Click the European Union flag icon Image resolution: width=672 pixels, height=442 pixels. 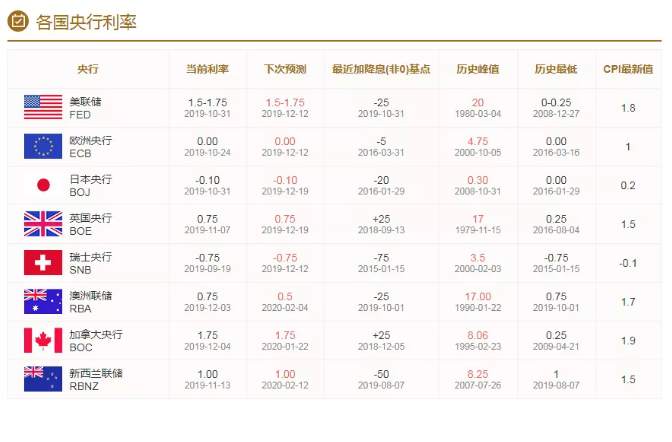coord(43,146)
